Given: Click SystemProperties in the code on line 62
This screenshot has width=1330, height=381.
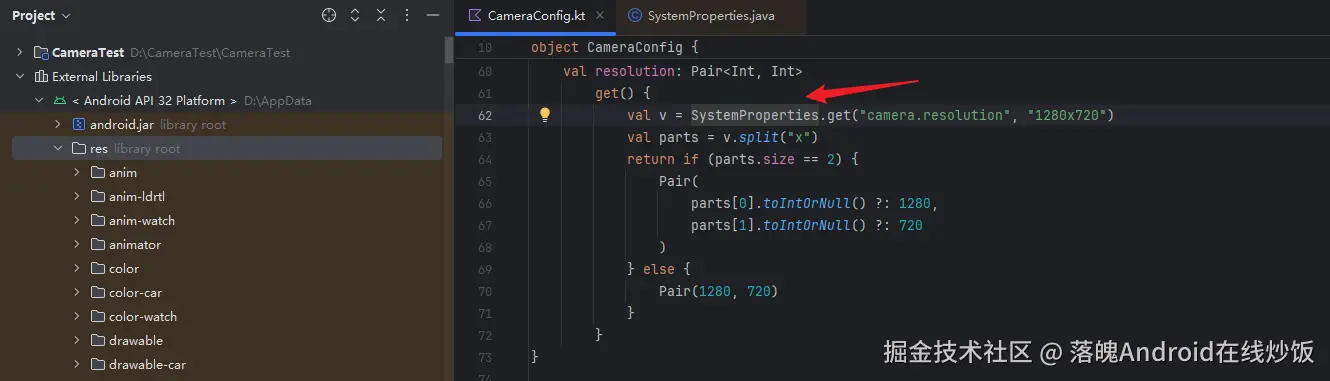Looking at the screenshot, I should pyautogui.click(x=754, y=115).
